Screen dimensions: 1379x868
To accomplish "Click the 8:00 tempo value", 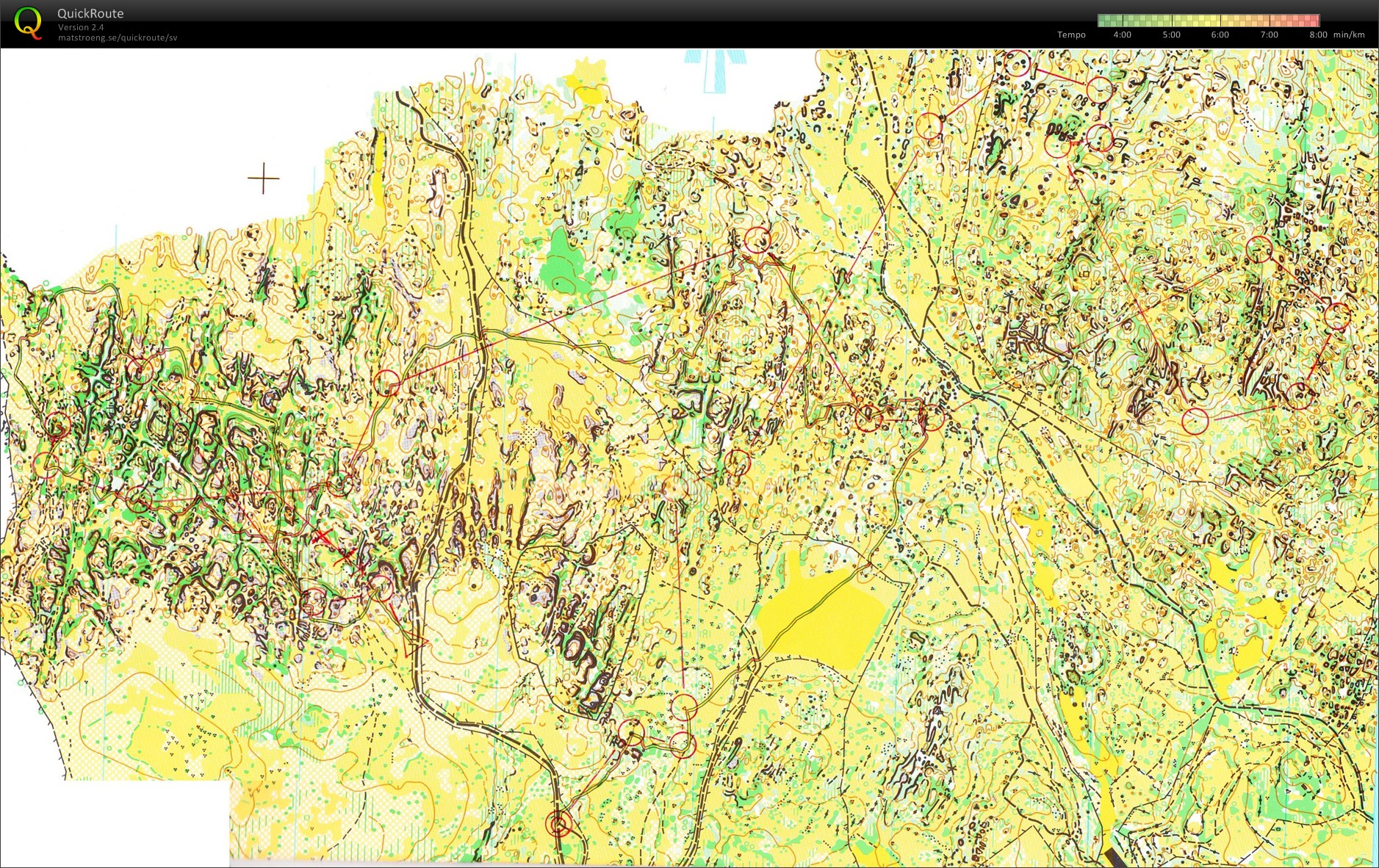I will 1318,35.
